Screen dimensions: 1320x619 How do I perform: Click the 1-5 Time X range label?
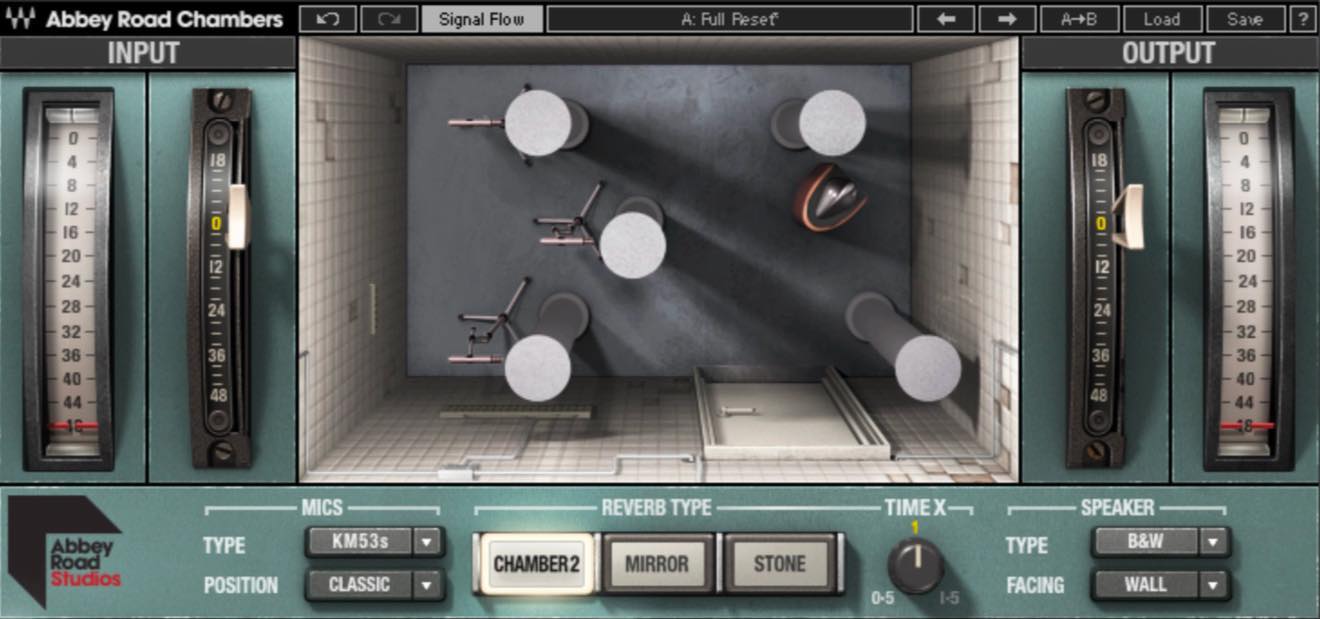pos(950,598)
